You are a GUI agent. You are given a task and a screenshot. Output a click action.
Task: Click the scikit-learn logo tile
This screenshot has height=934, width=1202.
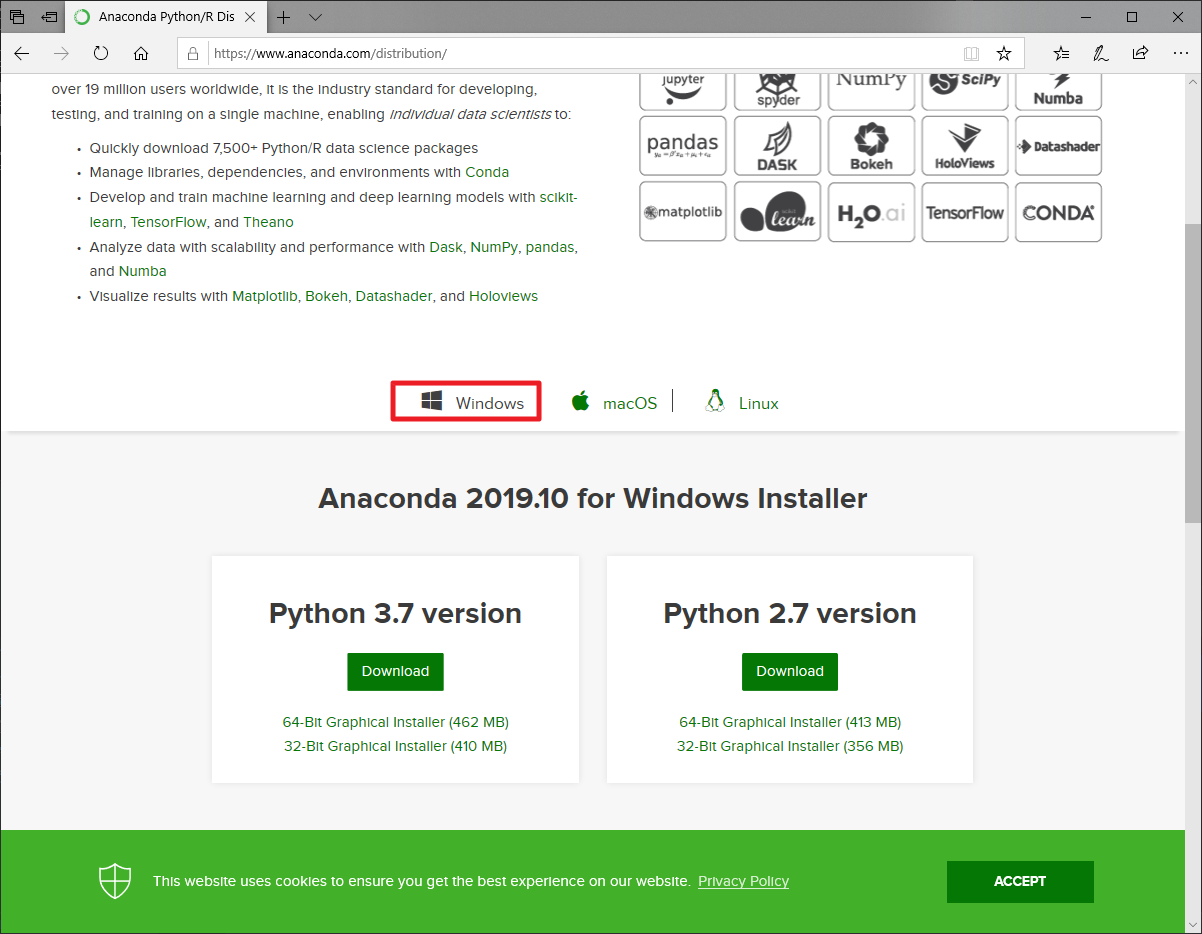click(777, 212)
